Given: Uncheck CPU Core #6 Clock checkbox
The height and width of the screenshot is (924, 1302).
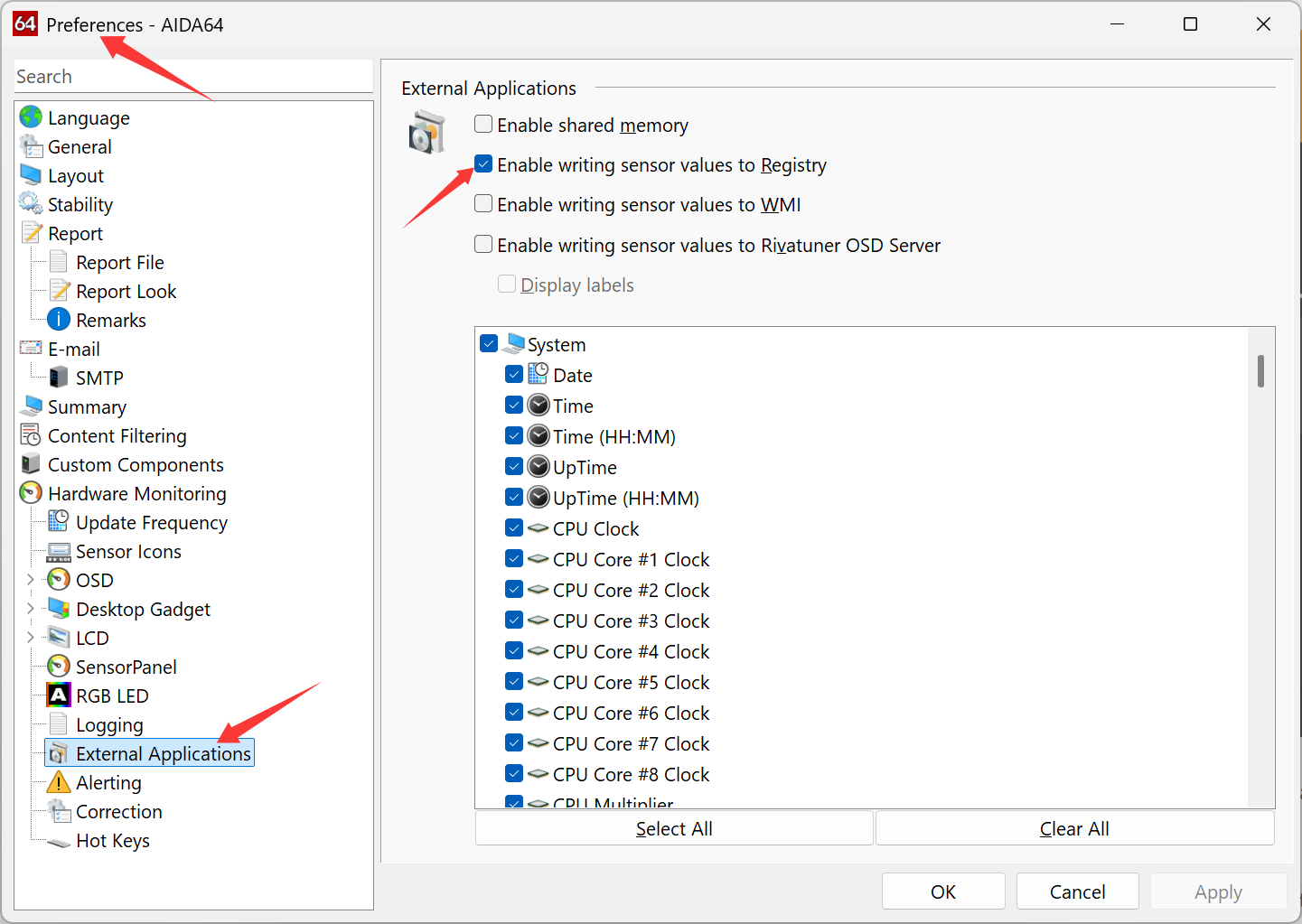Looking at the screenshot, I should 514,712.
